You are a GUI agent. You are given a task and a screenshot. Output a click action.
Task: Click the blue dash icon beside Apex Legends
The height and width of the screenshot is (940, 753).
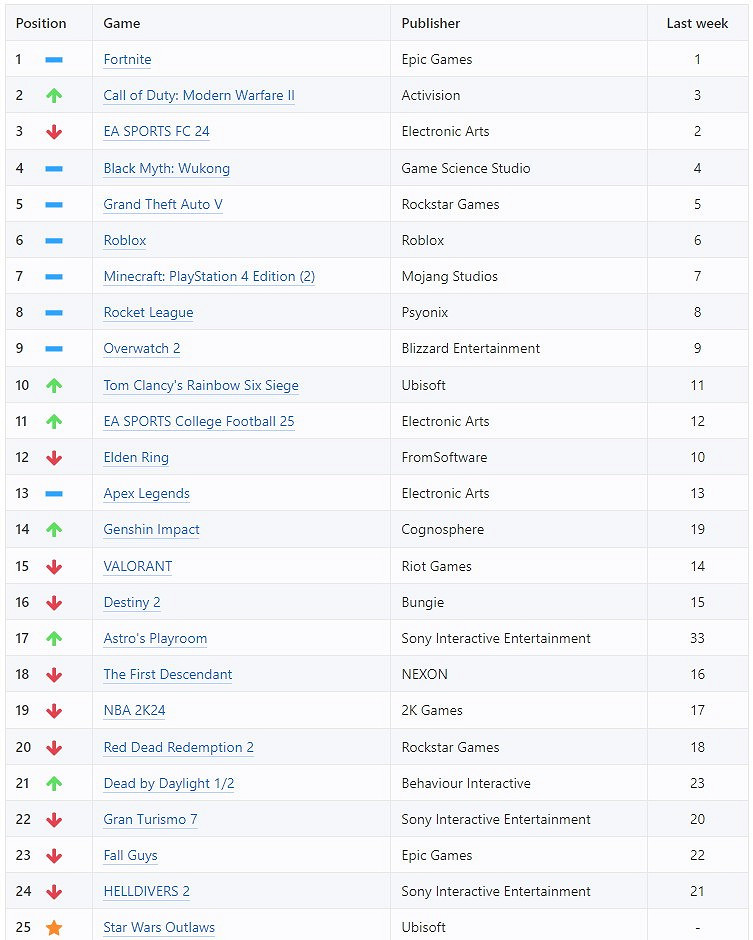(54, 494)
